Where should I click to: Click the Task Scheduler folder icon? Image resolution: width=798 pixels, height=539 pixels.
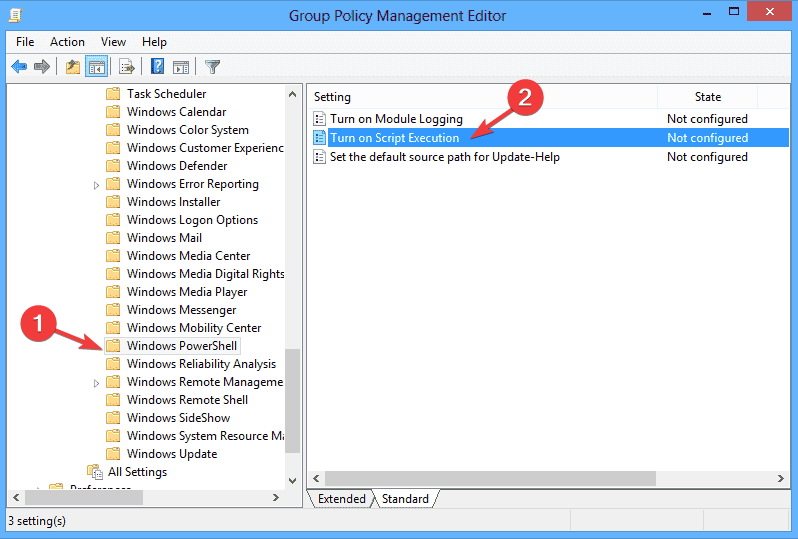(113, 94)
